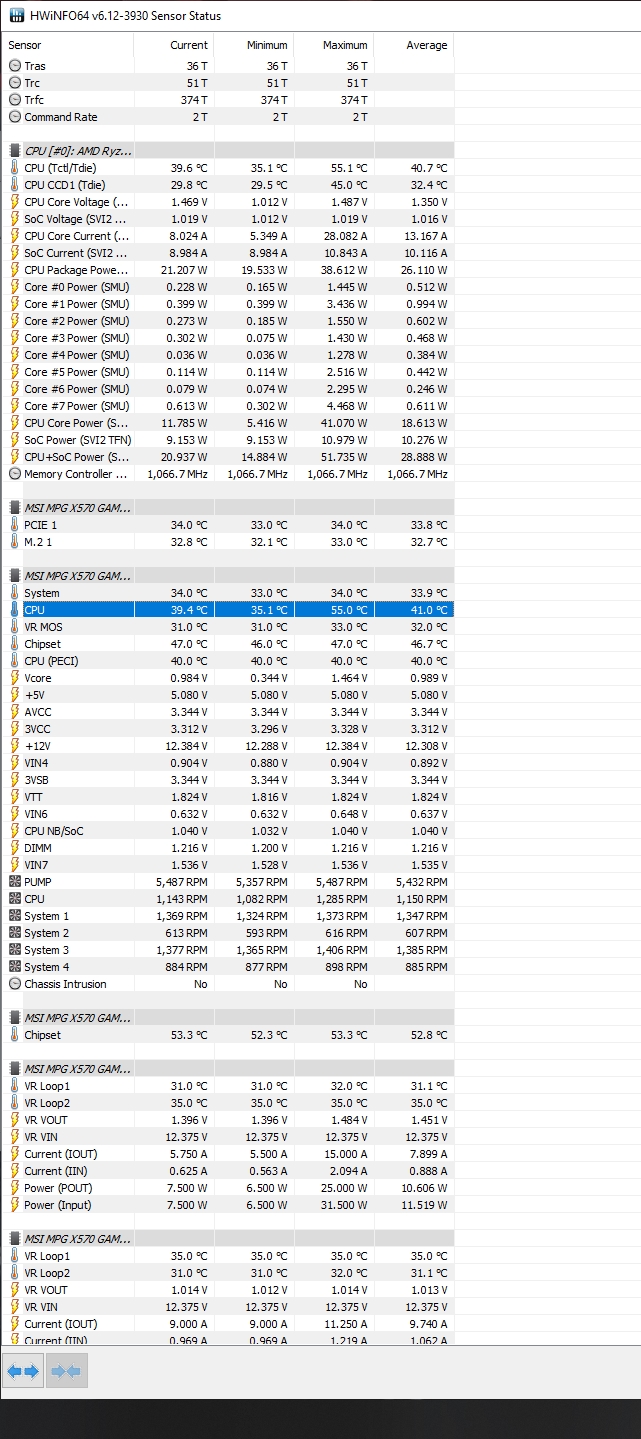Image resolution: width=641 pixels, height=1439 pixels.
Task: Select the VIN6 row label
Action: tap(36, 814)
